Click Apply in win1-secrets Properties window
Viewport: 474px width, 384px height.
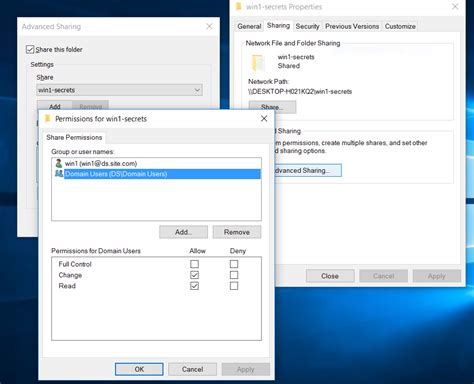[437, 276]
